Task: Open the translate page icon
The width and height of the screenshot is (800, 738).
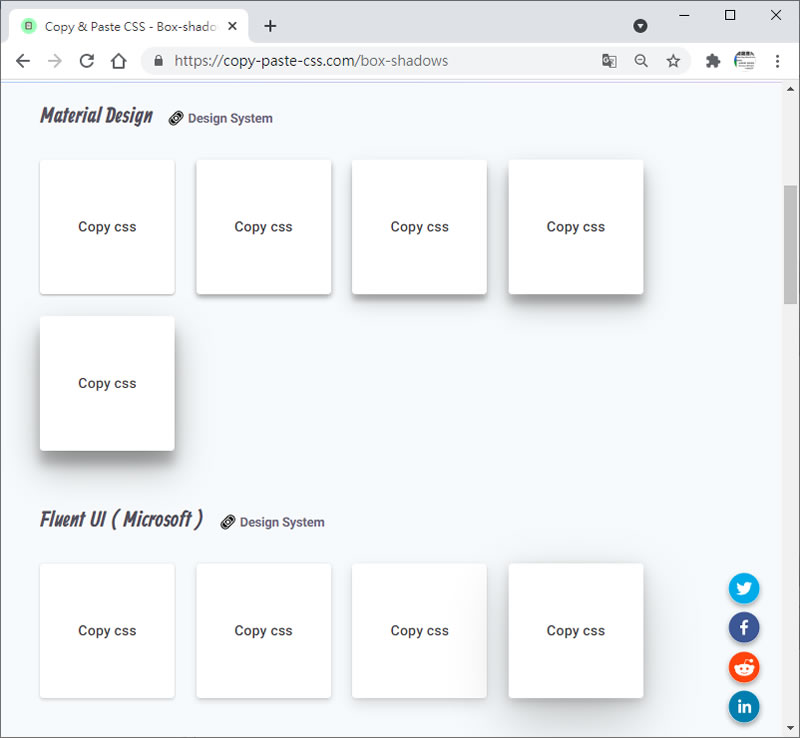Action: (x=609, y=61)
